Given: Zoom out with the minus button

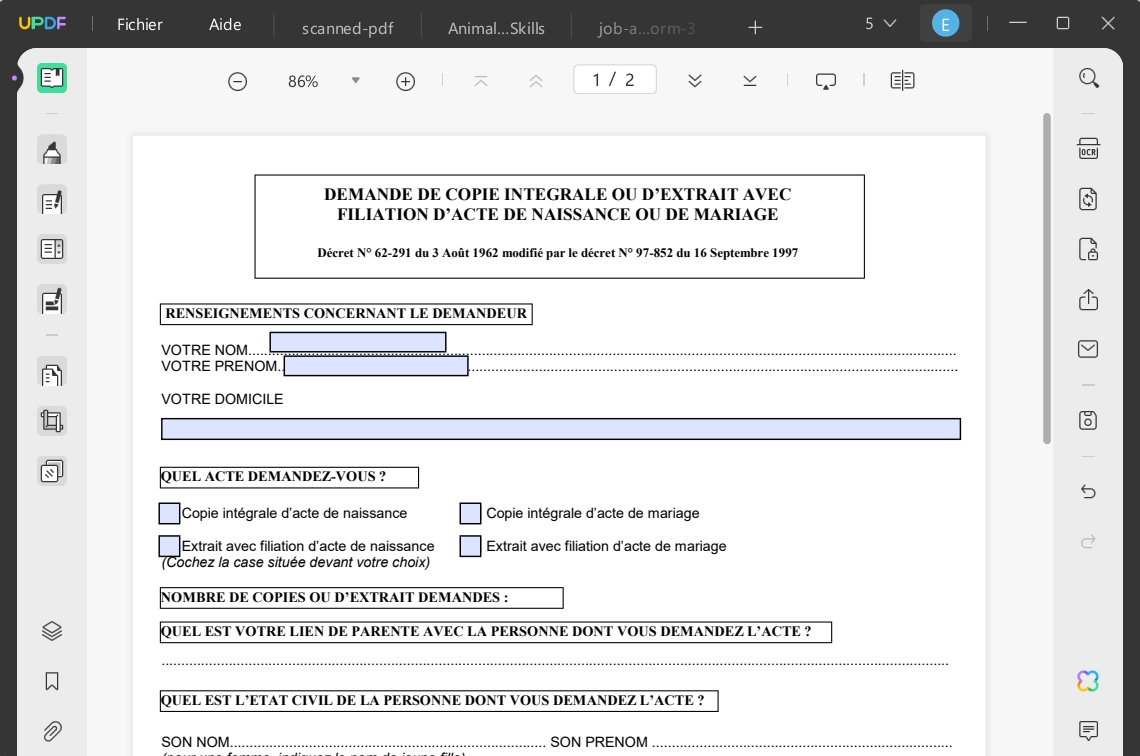Looking at the screenshot, I should coord(237,81).
